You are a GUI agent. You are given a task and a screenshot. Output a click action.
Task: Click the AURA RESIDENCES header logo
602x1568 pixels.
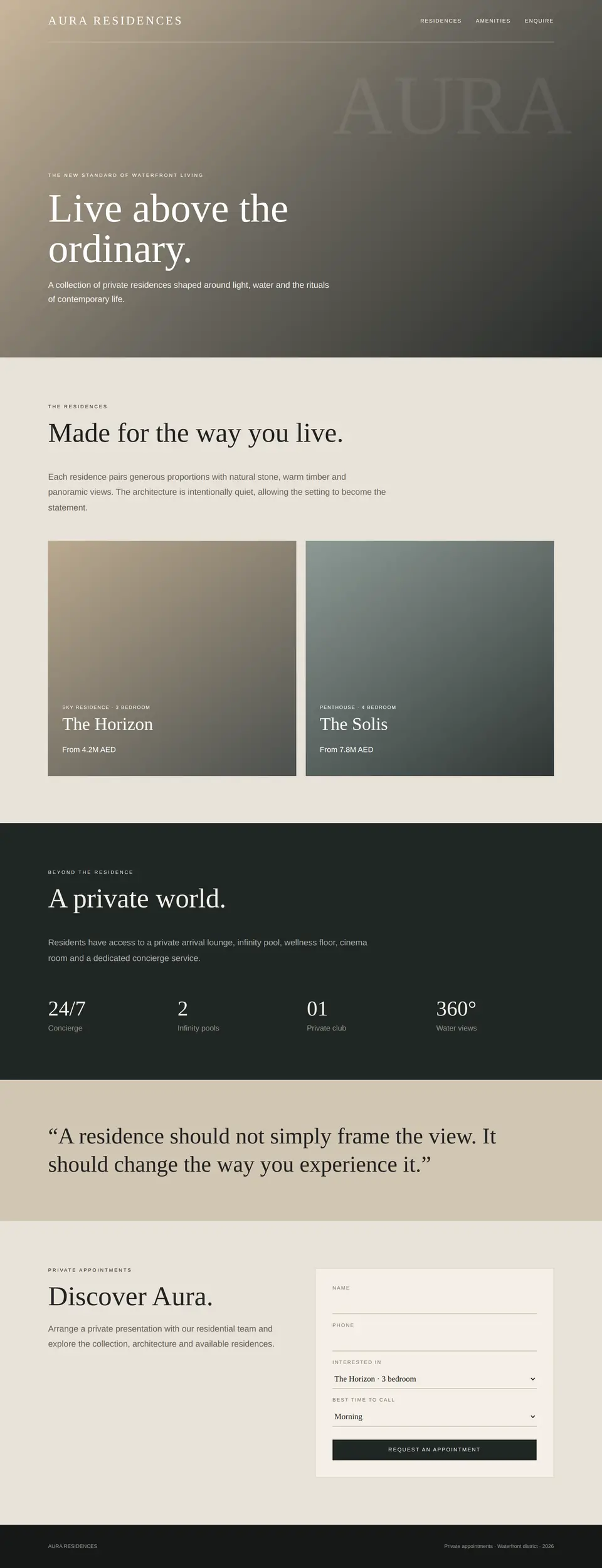click(115, 21)
